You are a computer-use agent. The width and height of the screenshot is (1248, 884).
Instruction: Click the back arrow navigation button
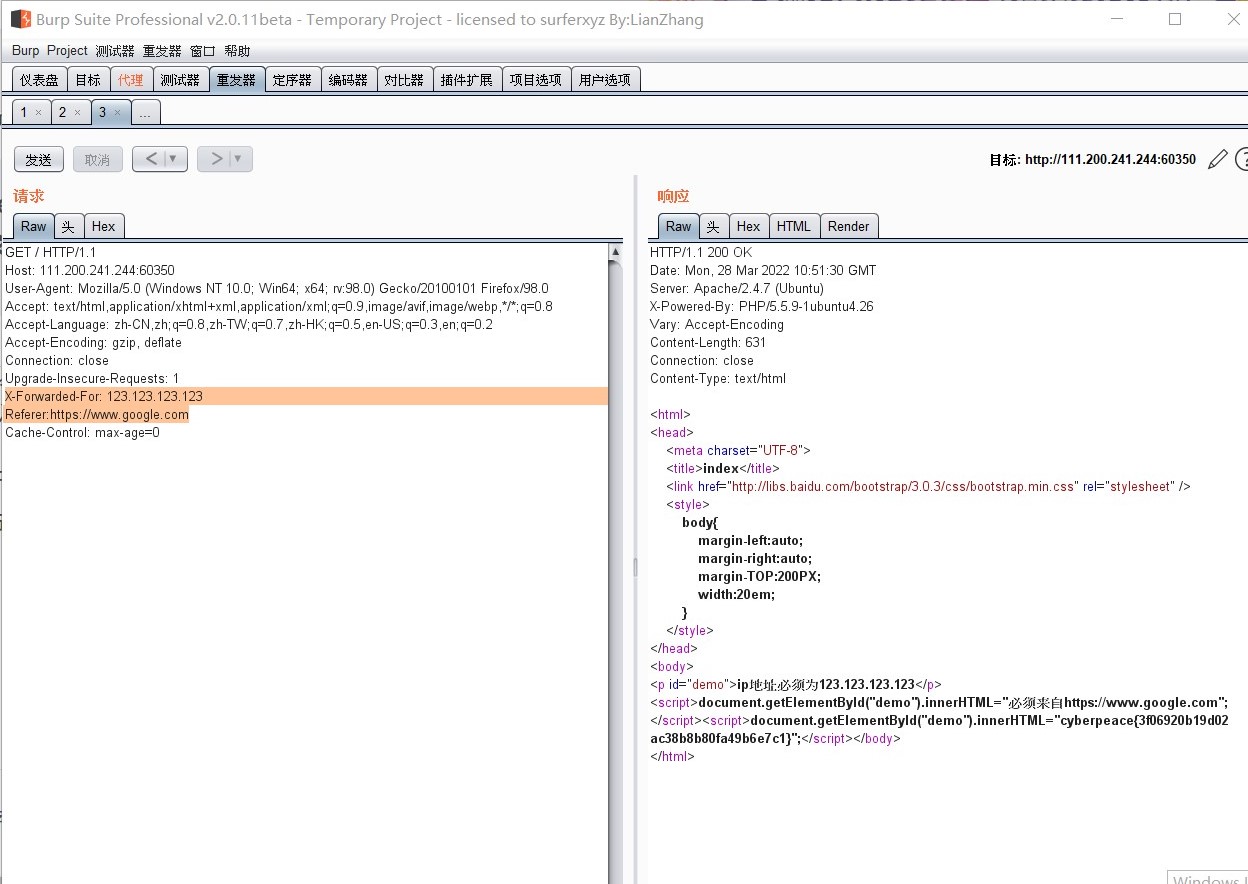click(151, 158)
